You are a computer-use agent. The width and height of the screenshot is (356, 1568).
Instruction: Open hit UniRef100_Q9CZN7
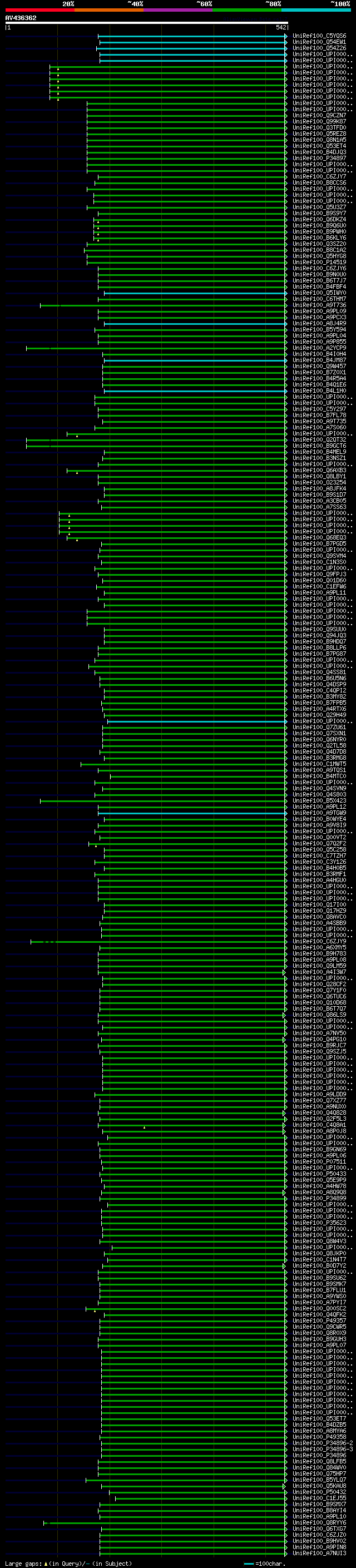coord(319,116)
